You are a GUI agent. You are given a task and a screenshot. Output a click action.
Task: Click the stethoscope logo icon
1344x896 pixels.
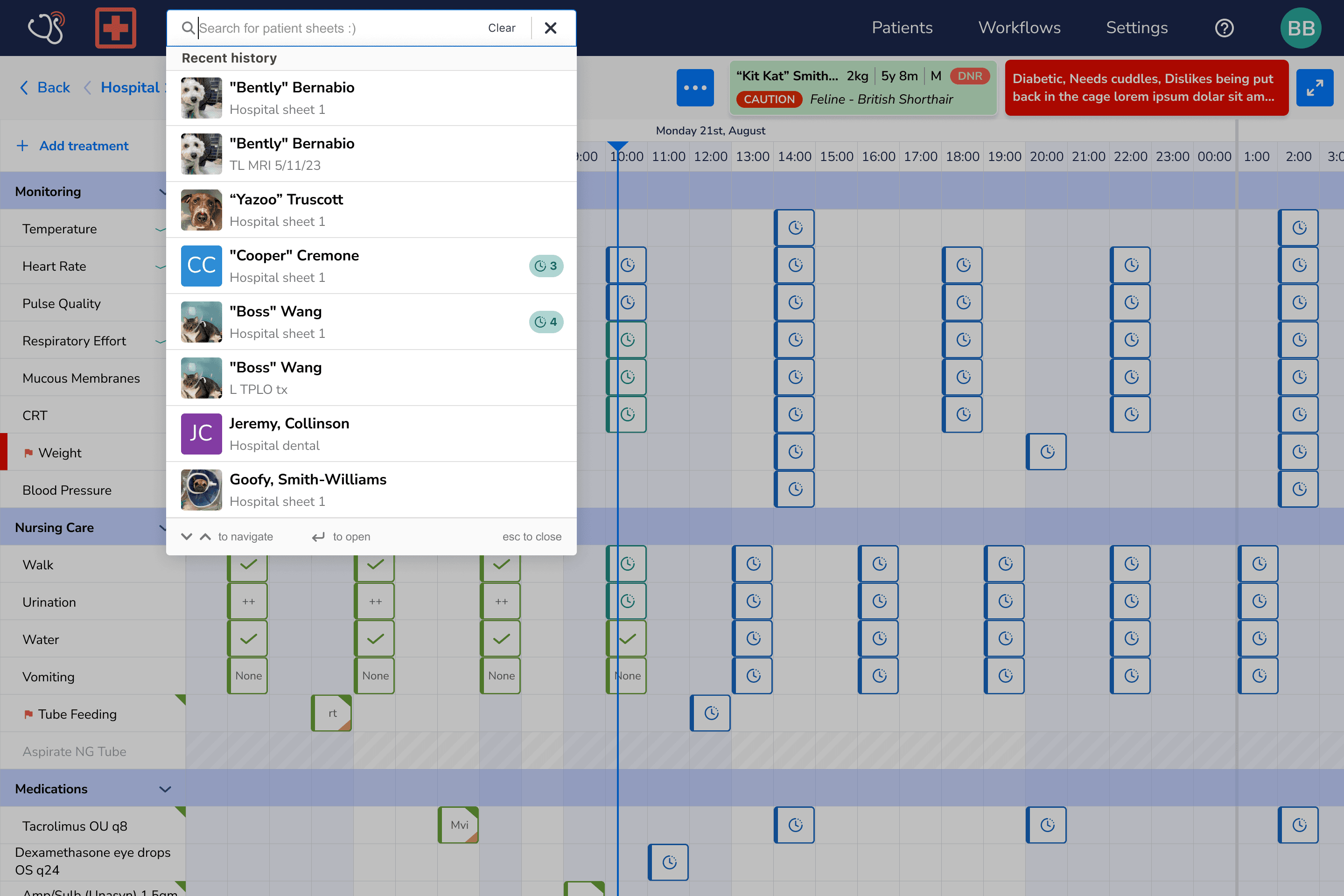pyautogui.click(x=46, y=28)
